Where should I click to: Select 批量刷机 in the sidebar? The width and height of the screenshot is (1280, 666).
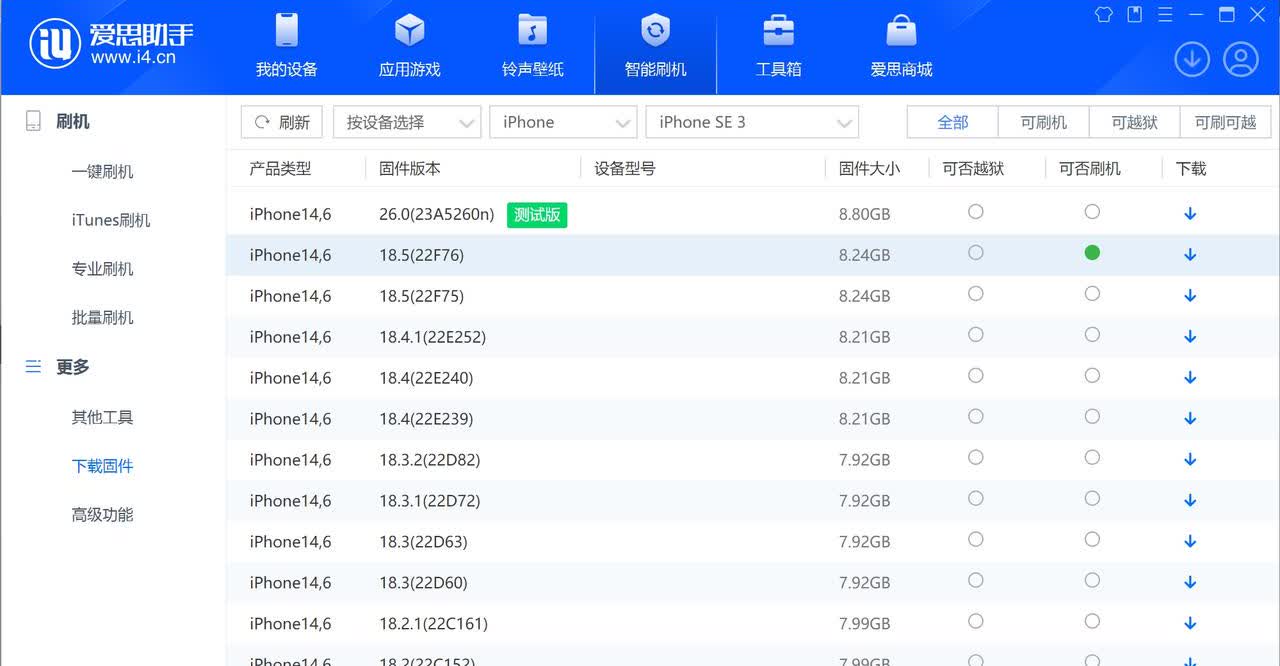[x=102, y=319]
